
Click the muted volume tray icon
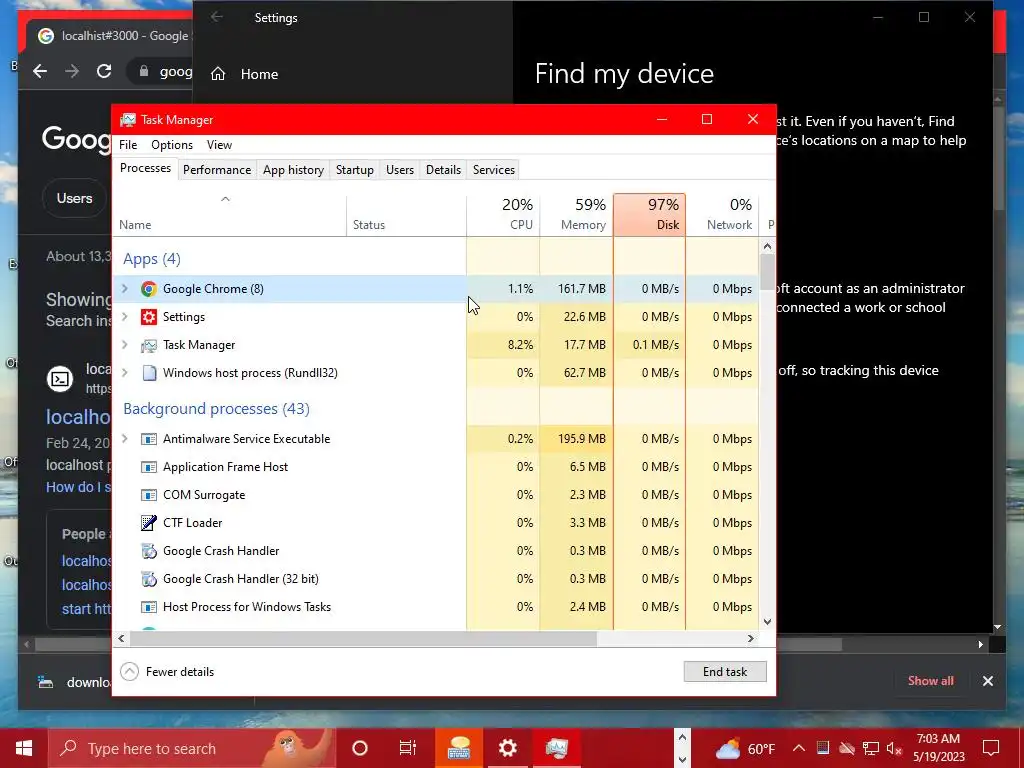pos(894,748)
